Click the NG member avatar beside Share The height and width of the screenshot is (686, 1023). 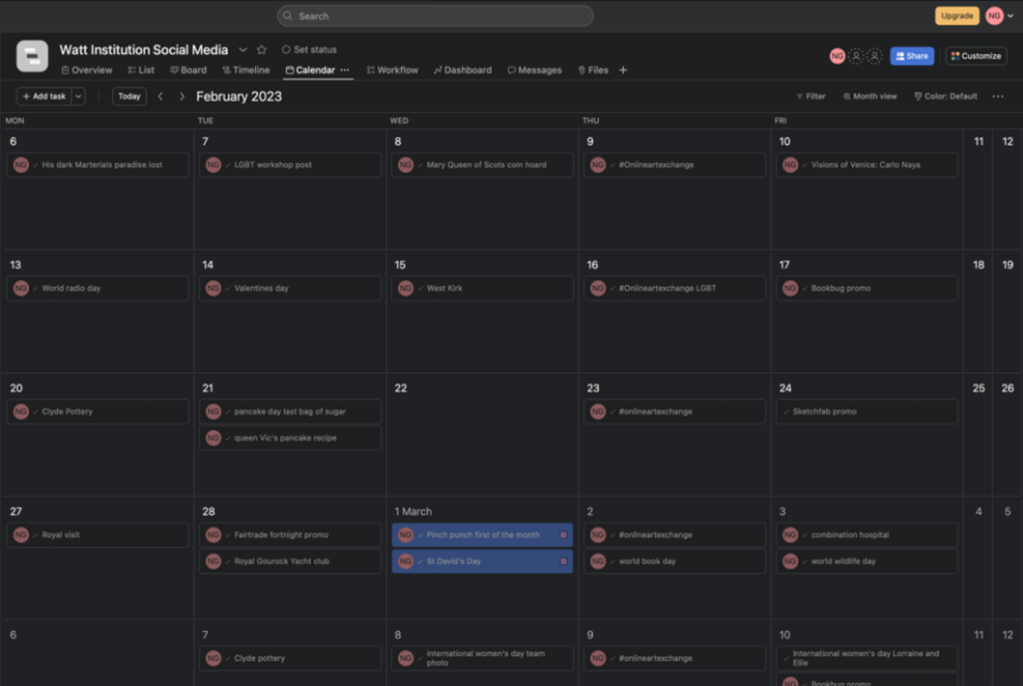[837, 56]
